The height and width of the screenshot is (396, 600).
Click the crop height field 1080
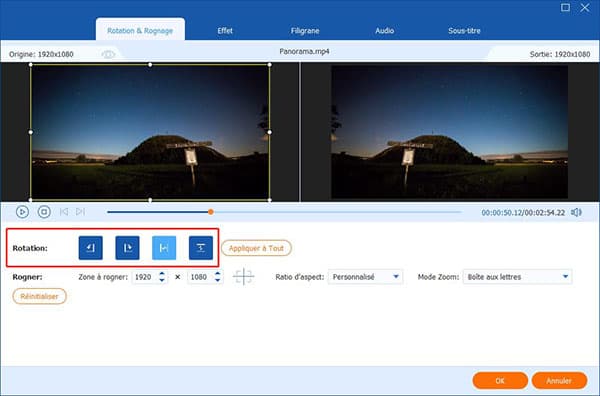click(200, 277)
